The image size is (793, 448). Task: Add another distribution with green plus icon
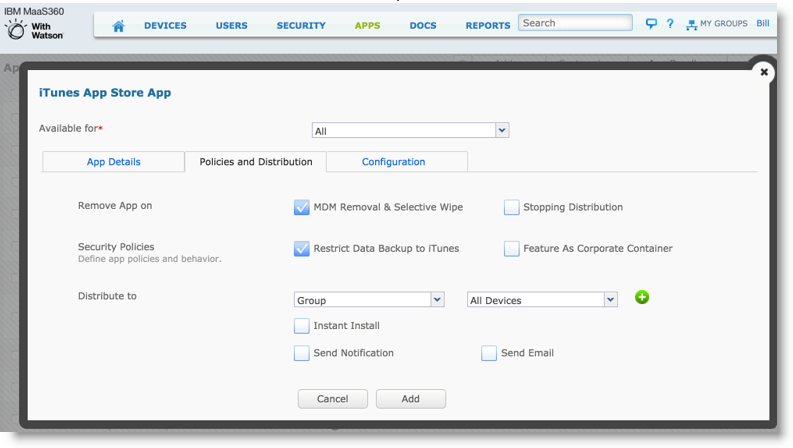[642, 297]
